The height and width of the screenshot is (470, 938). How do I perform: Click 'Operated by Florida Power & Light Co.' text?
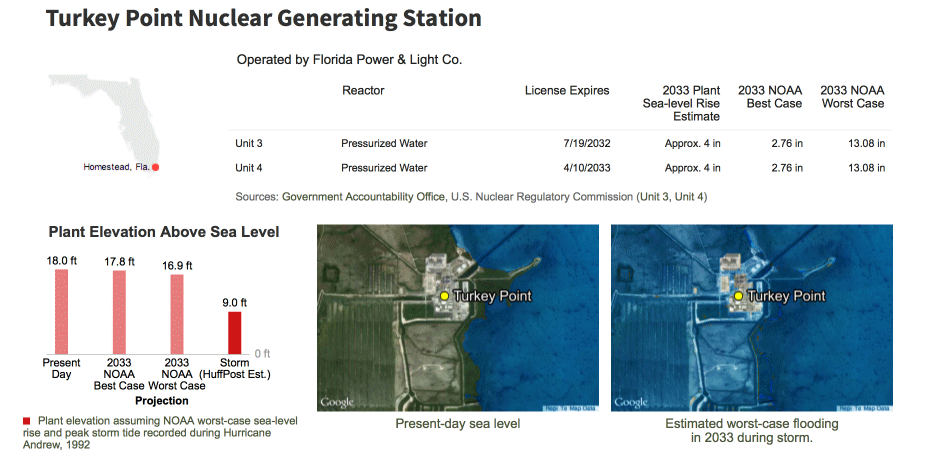tap(349, 60)
